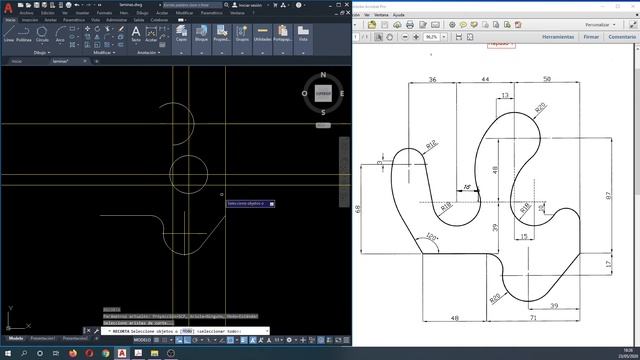The height and width of the screenshot is (360, 640).
Task: Expand the Anotación panel dropdown
Action: [x=149, y=53]
